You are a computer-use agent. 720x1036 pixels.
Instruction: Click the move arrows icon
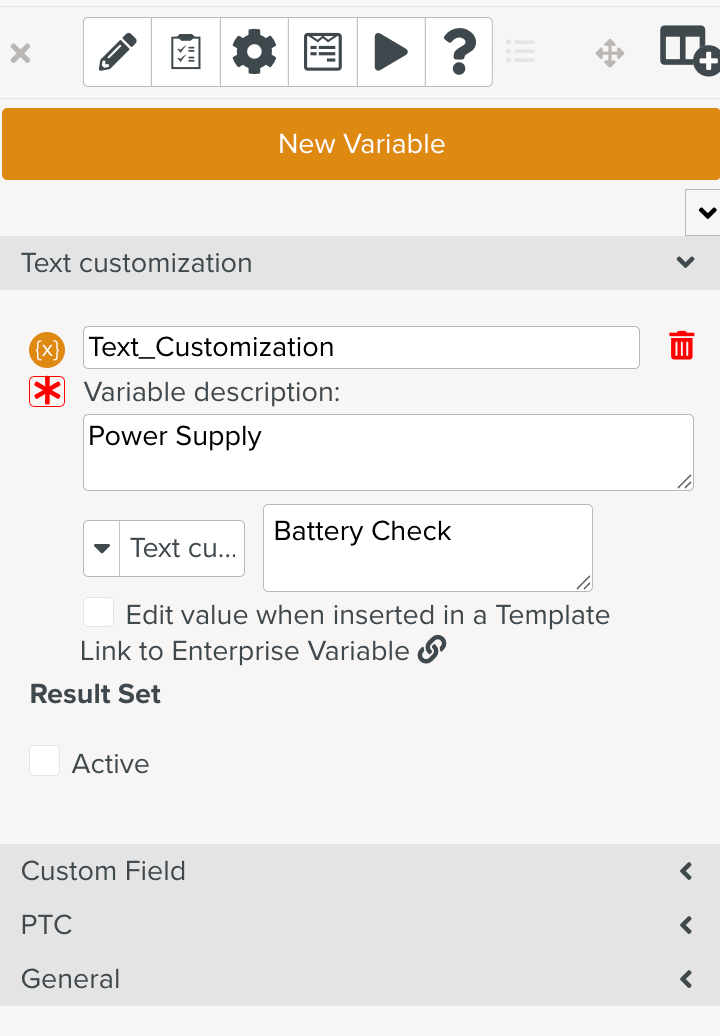pos(610,52)
